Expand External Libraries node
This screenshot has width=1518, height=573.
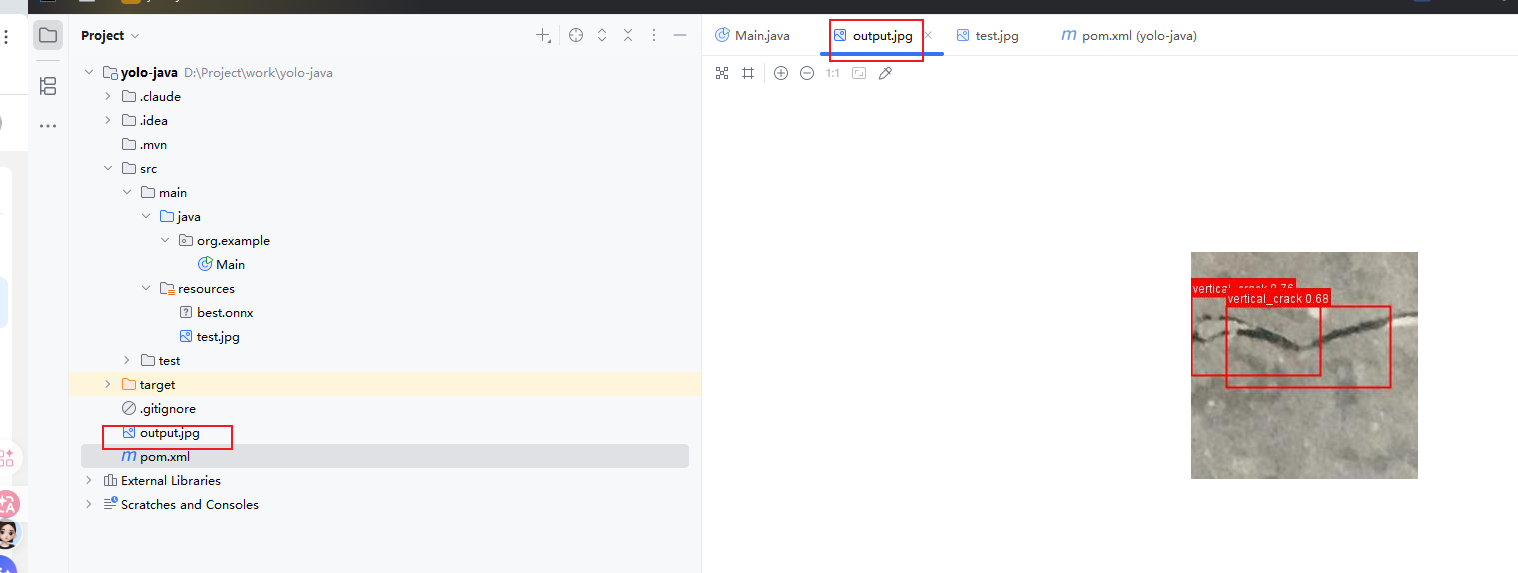pyautogui.click(x=89, y=481)
